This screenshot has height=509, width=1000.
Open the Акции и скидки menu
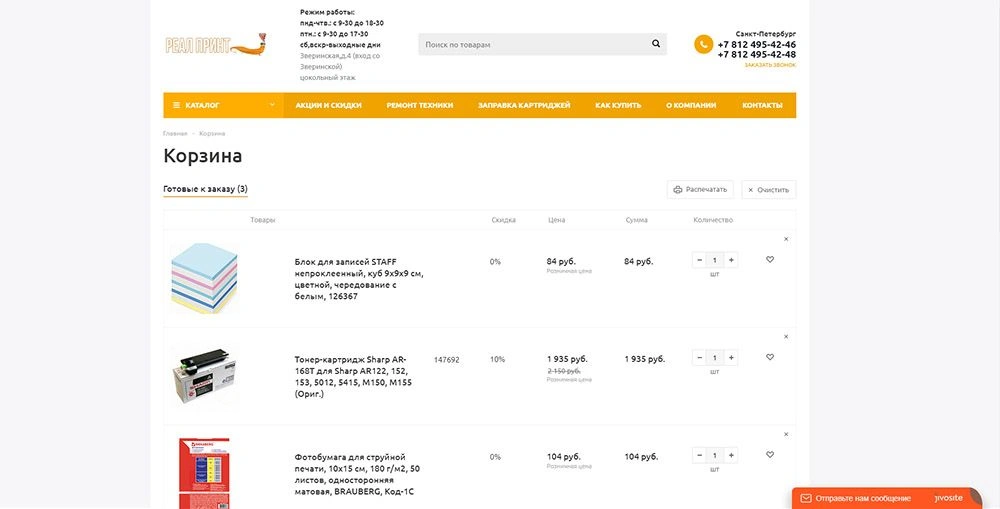(x=328, y=105)
